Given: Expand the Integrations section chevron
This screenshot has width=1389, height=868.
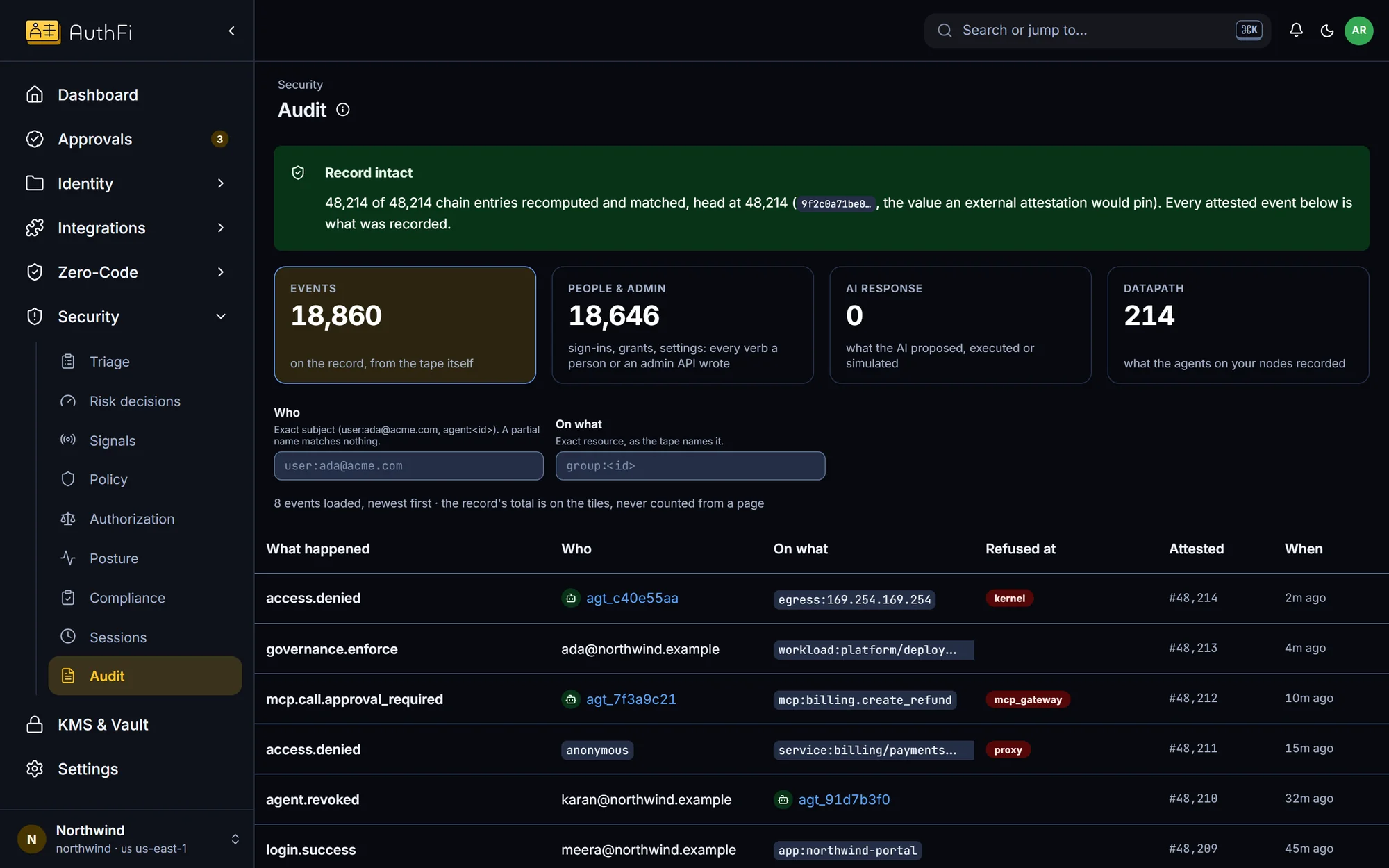Looking at the screenshot, I should point(221,228).
